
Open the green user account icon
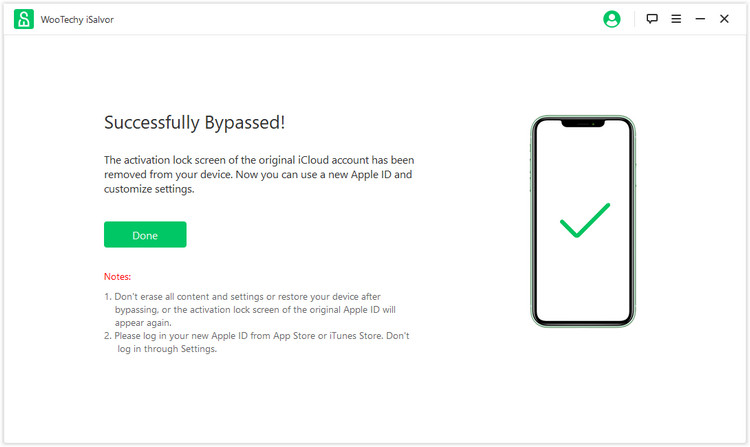[612, 19]
